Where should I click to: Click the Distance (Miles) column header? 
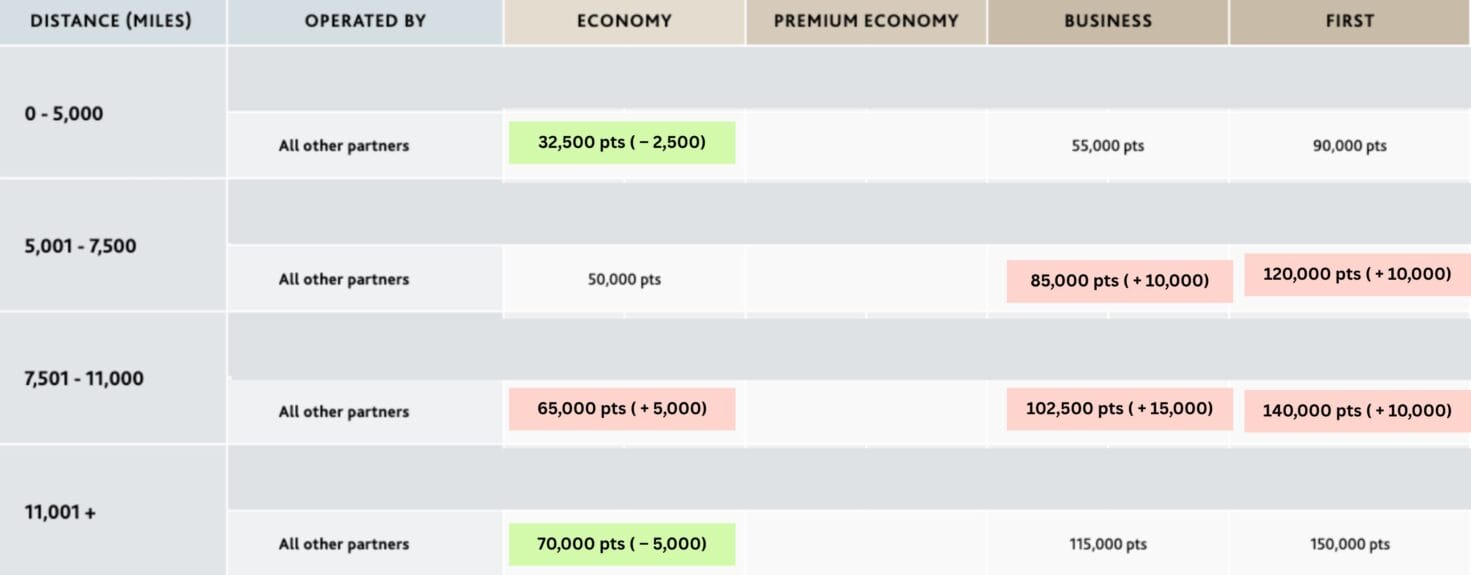click(x=111, y=21)
